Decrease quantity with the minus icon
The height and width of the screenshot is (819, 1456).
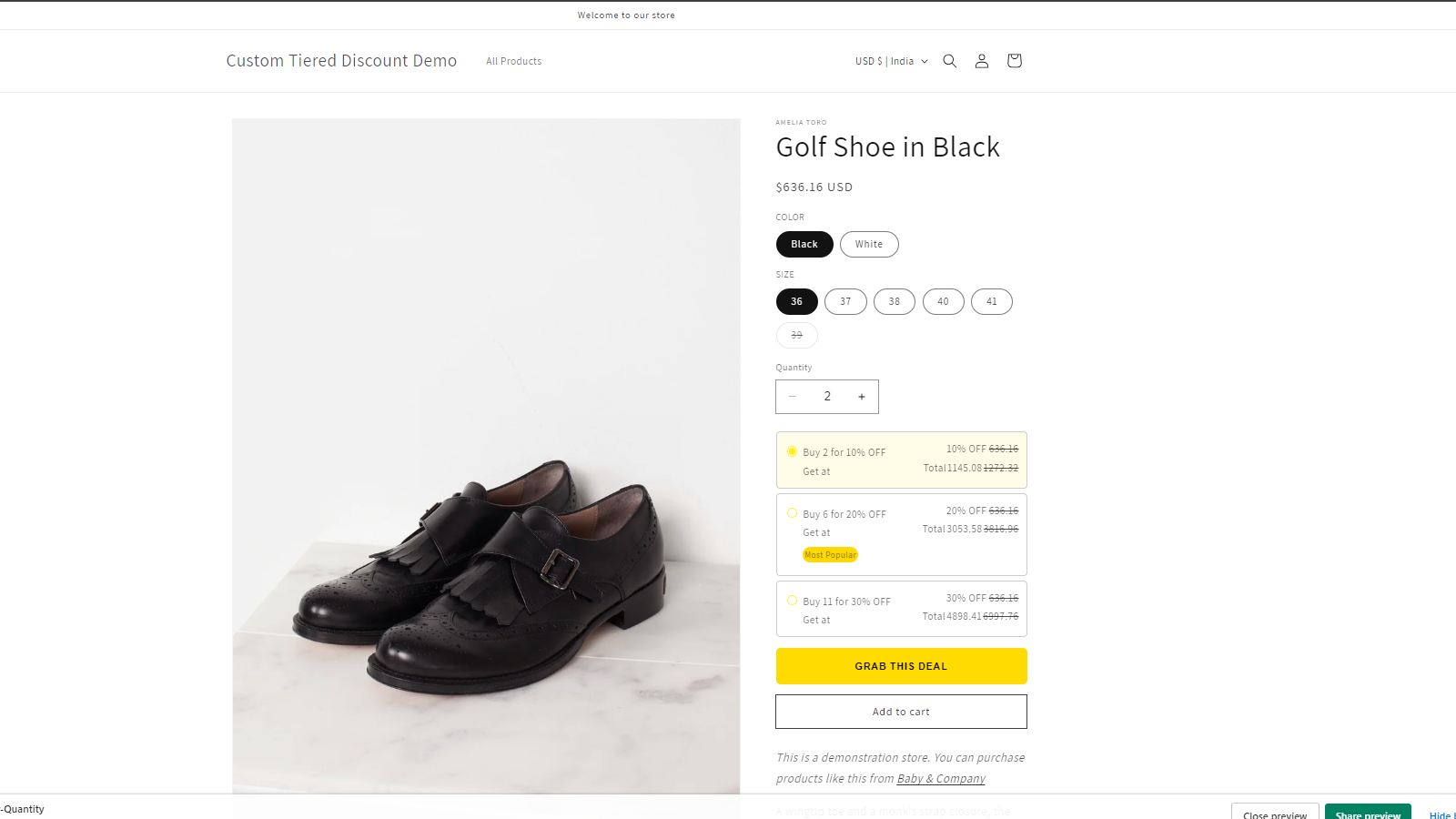tap(793, 396)
